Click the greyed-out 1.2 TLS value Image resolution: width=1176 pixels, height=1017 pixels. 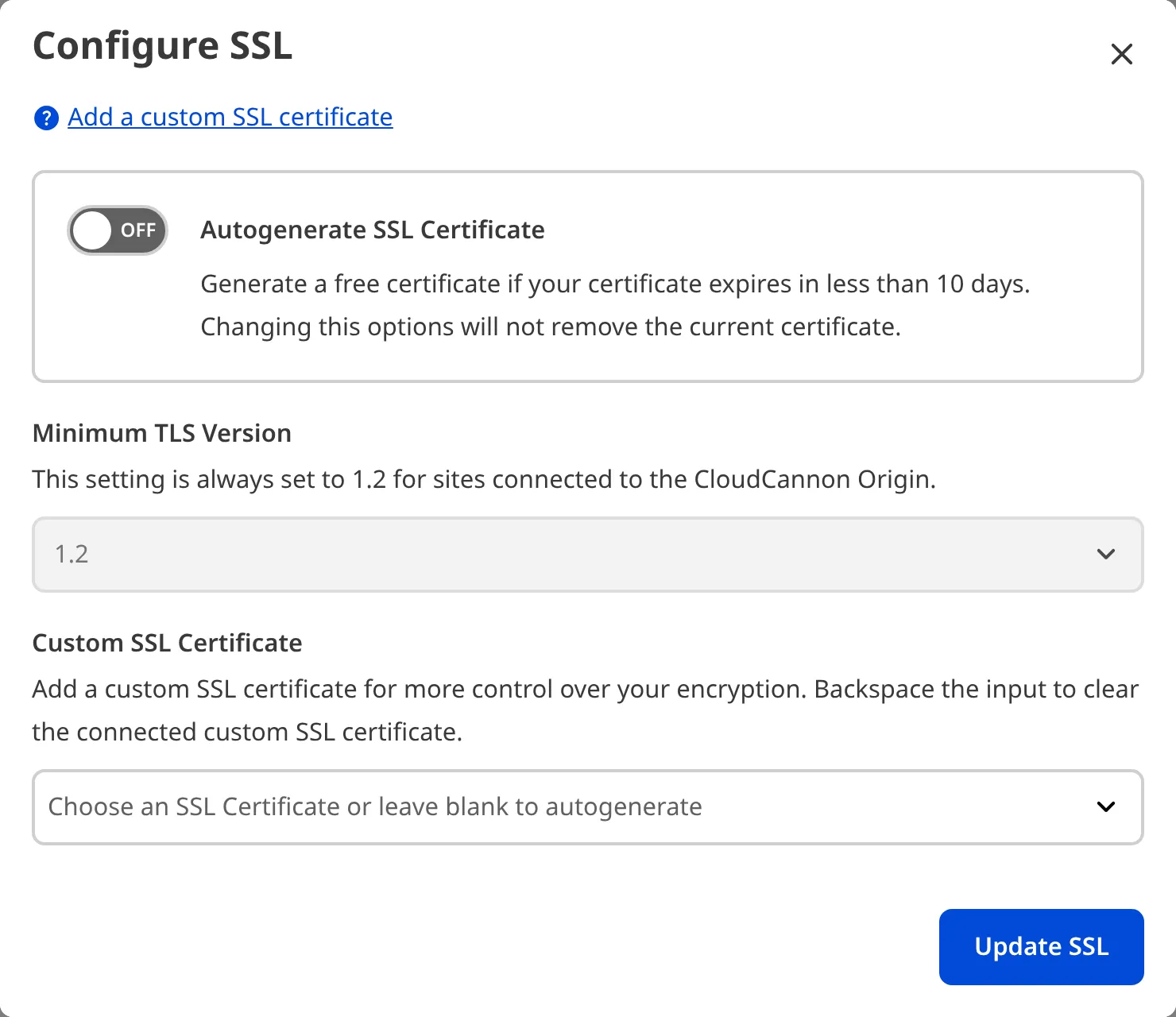click(72, 555)
